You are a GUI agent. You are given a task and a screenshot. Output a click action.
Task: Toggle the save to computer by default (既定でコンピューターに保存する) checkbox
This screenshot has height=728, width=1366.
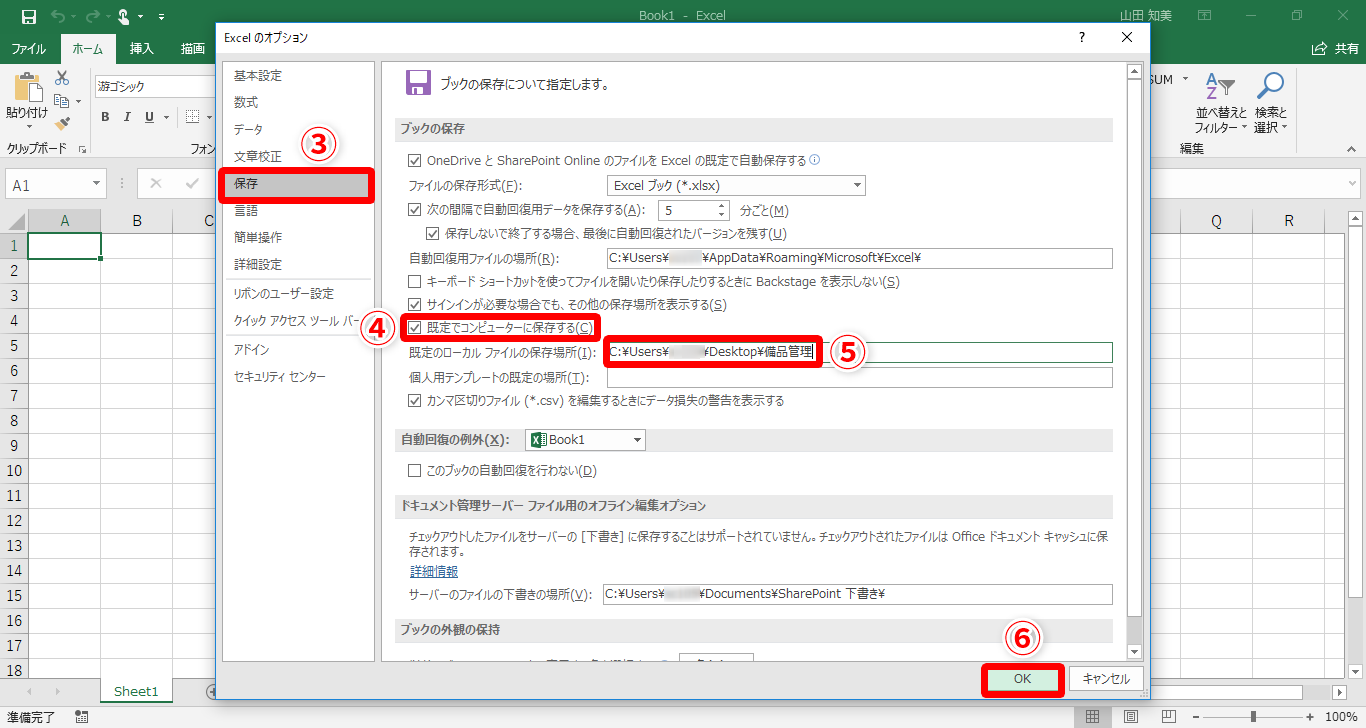pyautogui.click(x=415, y=327)
